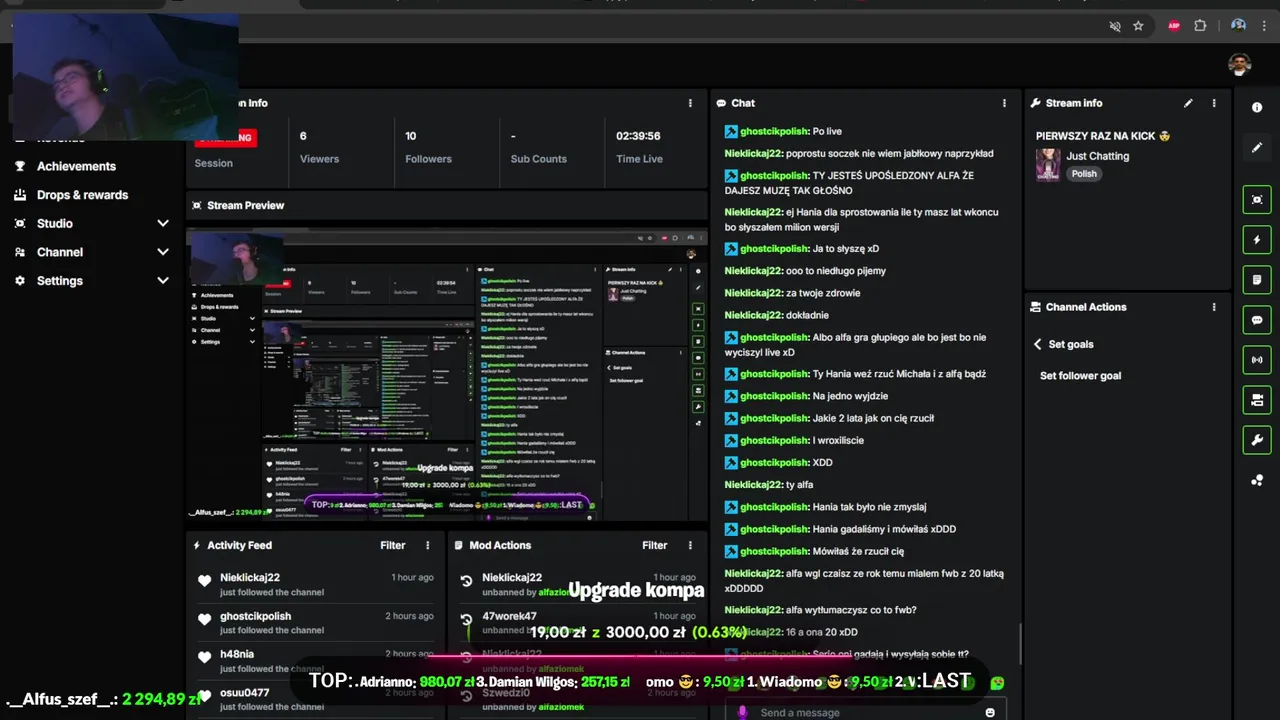Click the unban icon beside 47worek47

pyautogui.click(x=466, y=620)
